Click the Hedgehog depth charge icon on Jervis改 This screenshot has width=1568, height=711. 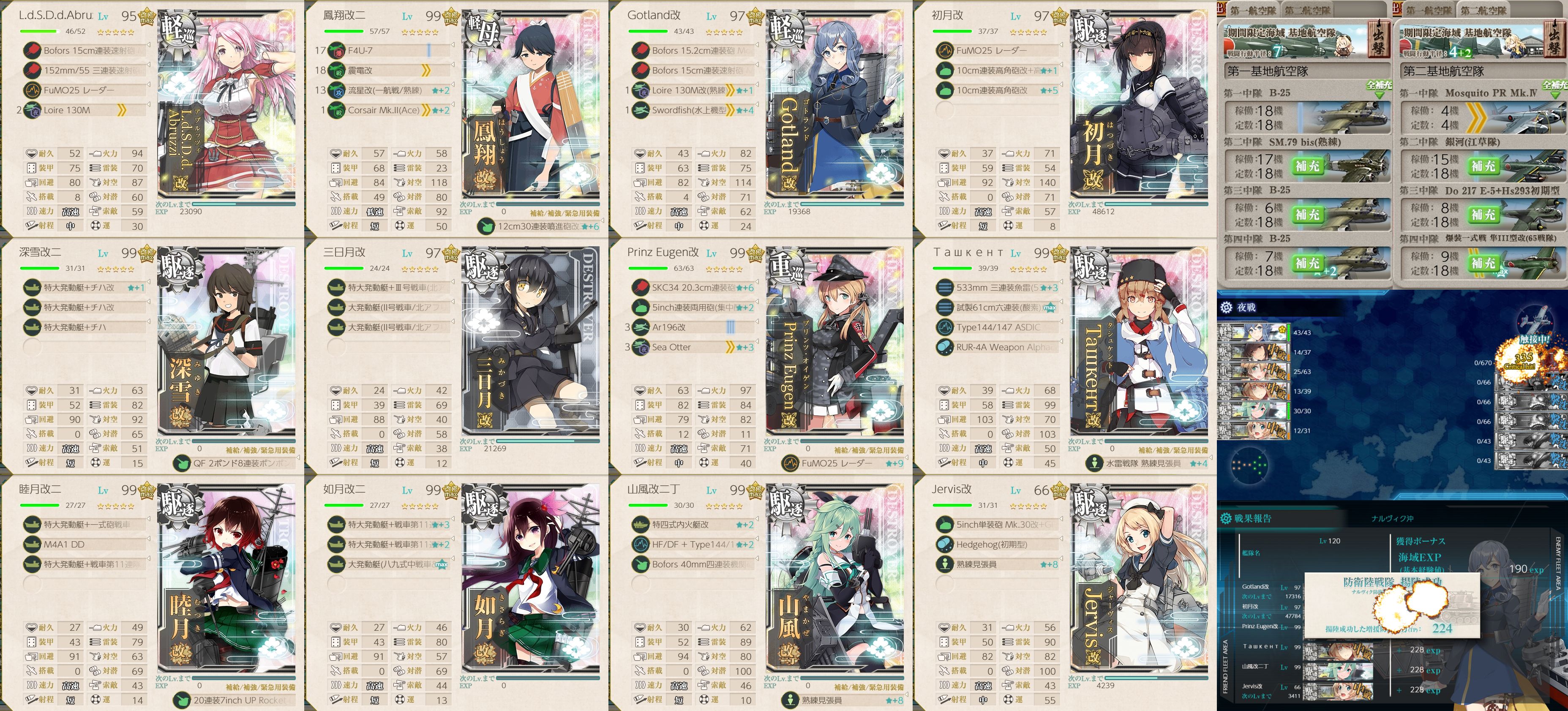pyautogui.click(x=945, y=544)
